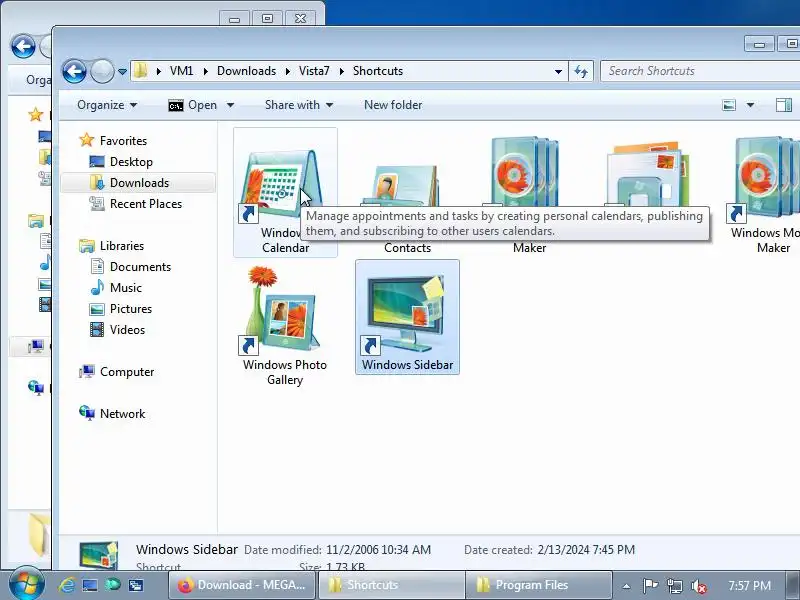Click the Search Shortcuts input field

pos(700,71)
